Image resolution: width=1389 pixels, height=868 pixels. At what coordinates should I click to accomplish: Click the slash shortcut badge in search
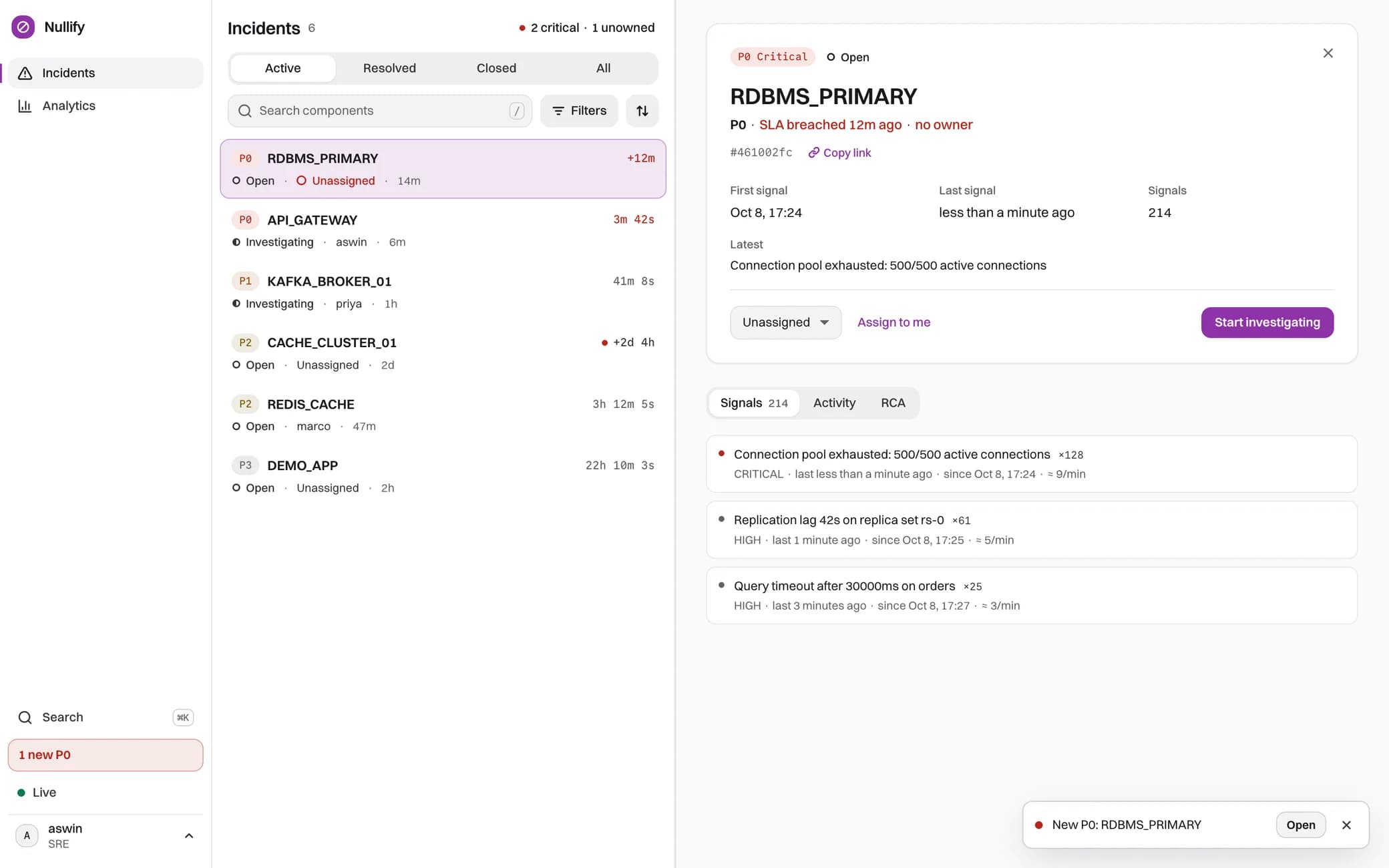click(517, 111)
